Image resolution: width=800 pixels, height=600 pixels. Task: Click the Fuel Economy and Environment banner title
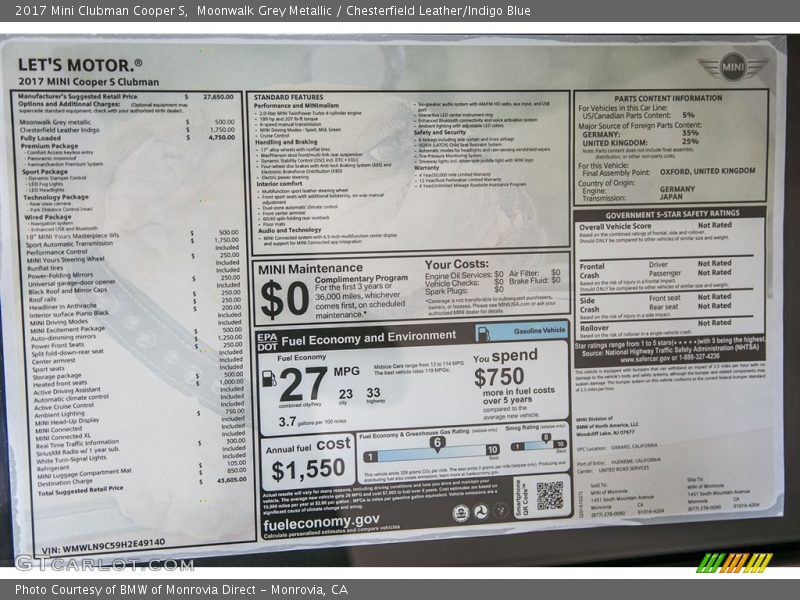(368, 338)
